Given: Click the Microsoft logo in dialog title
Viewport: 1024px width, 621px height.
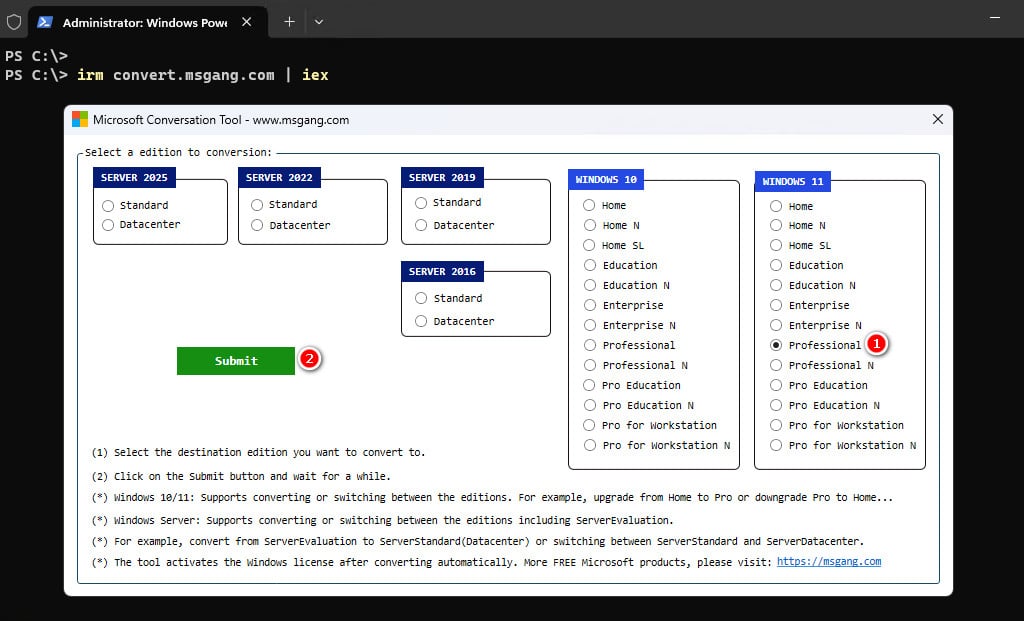Looking at the screenshot, I should [80, 119].
